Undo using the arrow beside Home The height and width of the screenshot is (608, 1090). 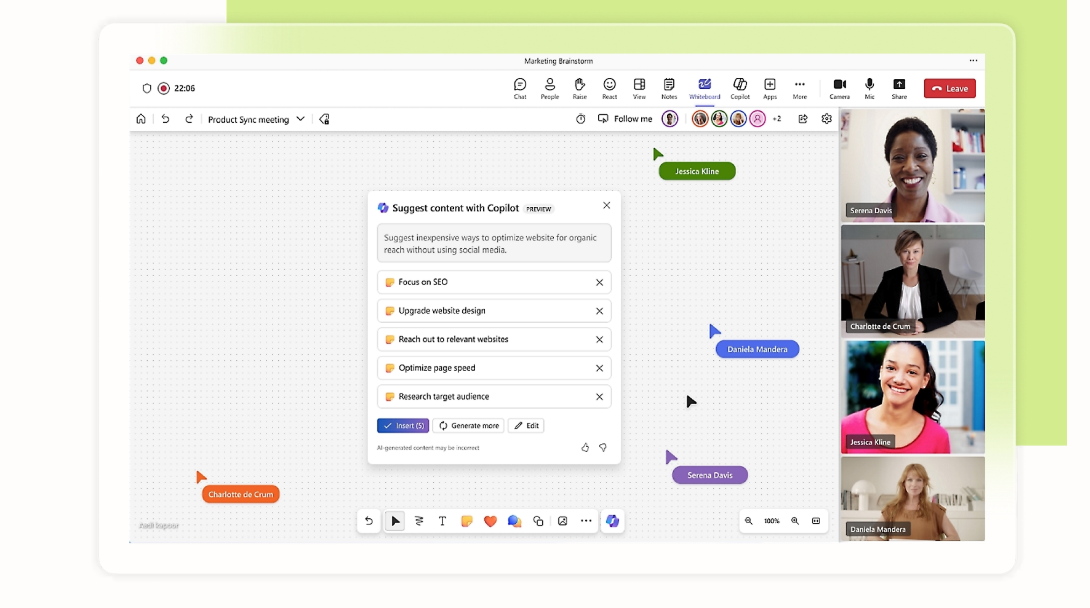pyautogui.click(x=165, y=119)
